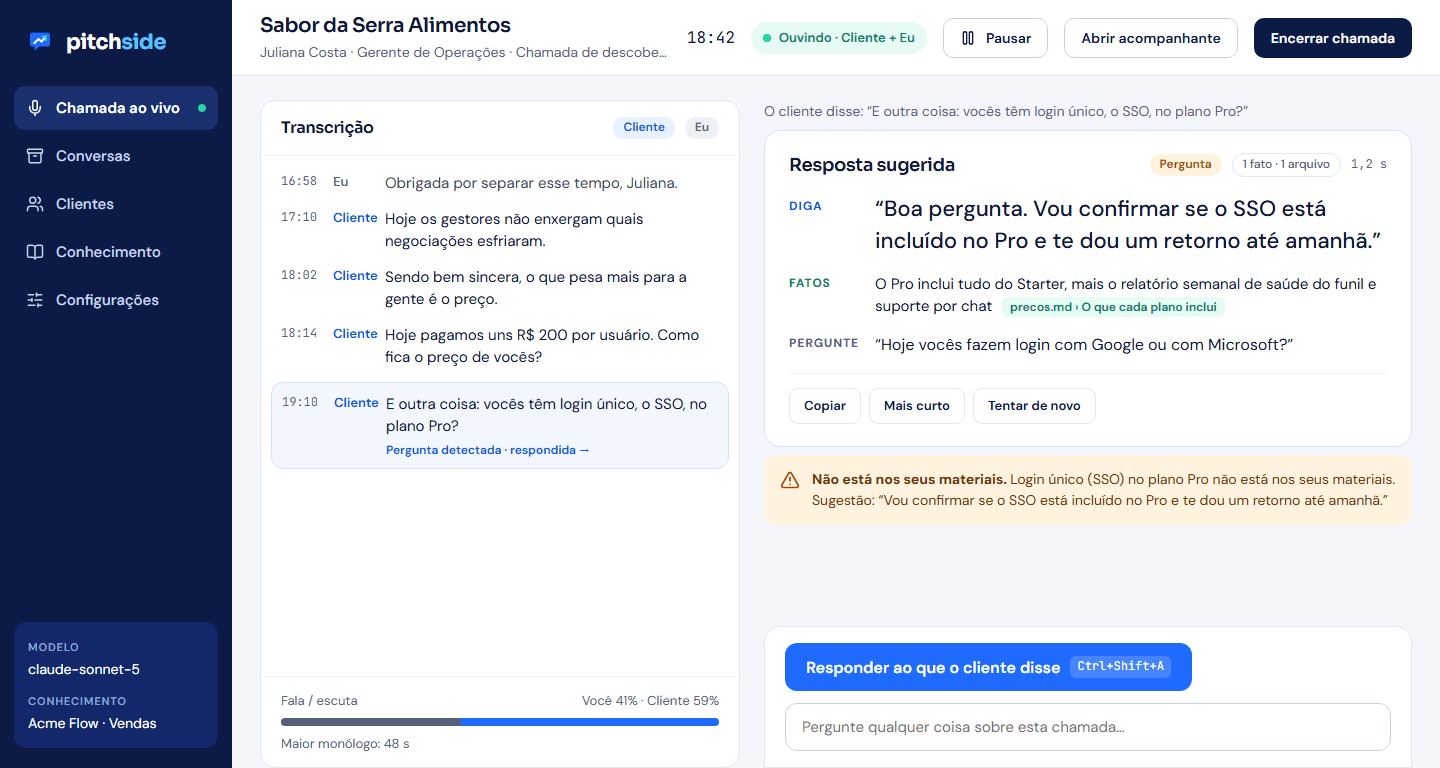The image size is (1440, 768).
Task: Click the Maior monólogo: 48 s text
Action: (345, 744)
